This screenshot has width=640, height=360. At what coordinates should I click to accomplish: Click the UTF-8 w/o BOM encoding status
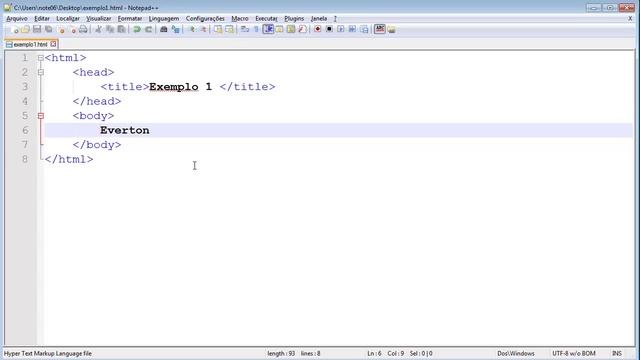[x=573, y=353]
